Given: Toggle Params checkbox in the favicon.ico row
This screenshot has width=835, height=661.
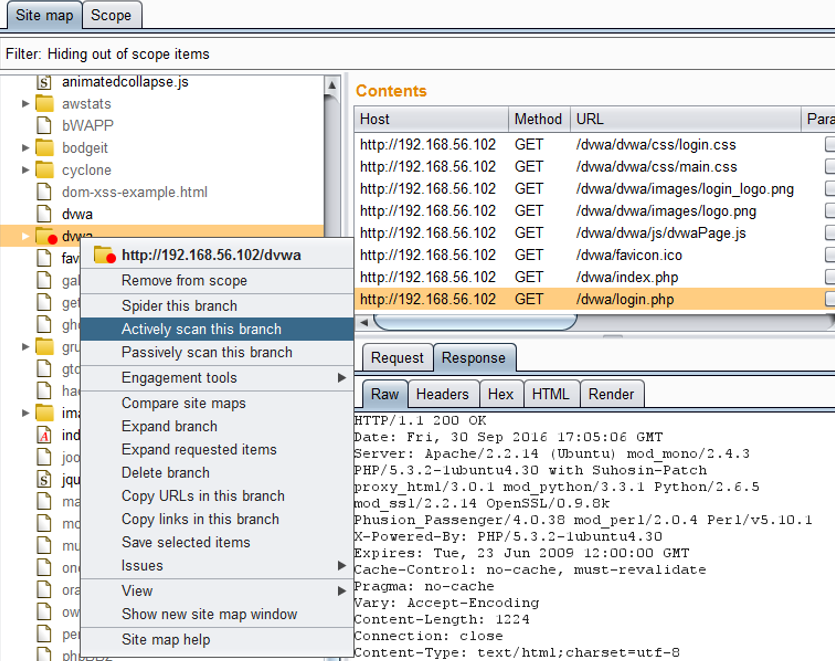Looking at the screenshot, I should (x=830, y=255).
